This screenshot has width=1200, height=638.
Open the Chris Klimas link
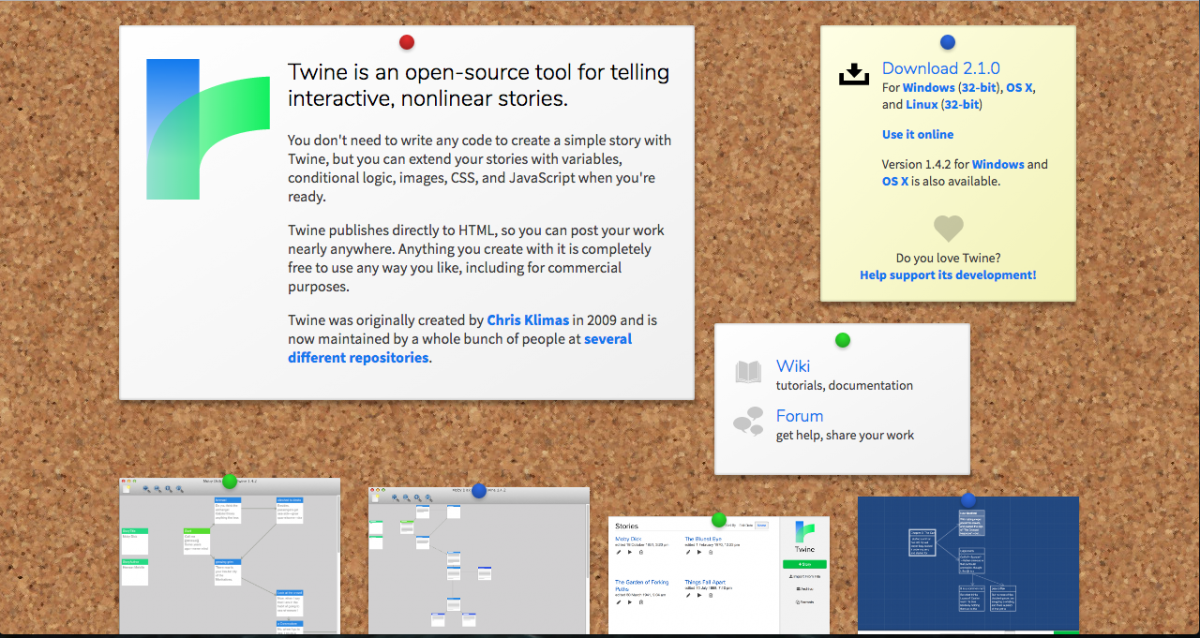(x=528, y=320)
